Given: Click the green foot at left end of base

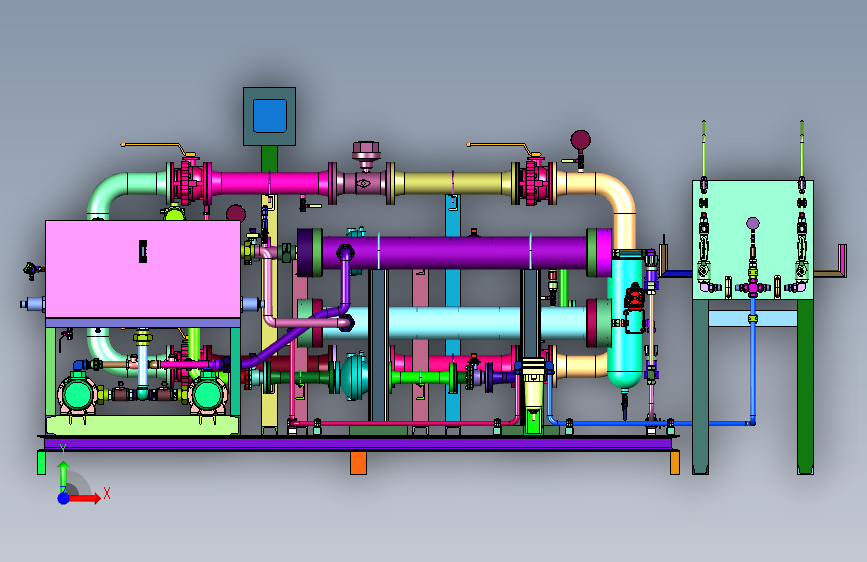Looking at the screenshot, I should coord(41,463).
